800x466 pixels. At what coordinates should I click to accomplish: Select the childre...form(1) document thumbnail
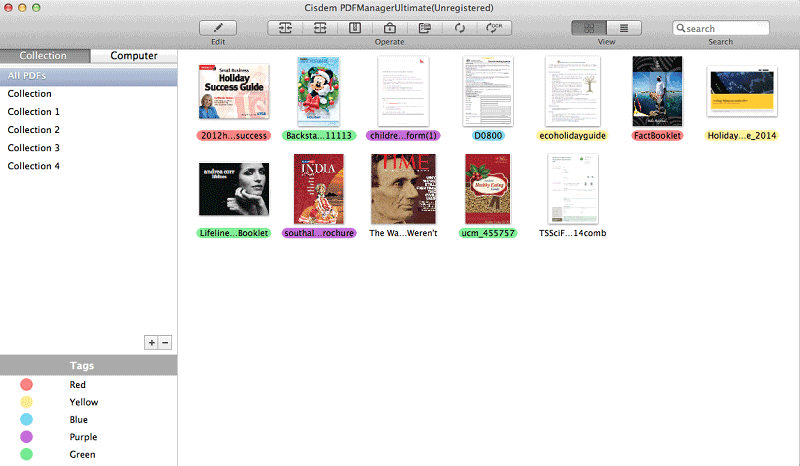[403, 91]
